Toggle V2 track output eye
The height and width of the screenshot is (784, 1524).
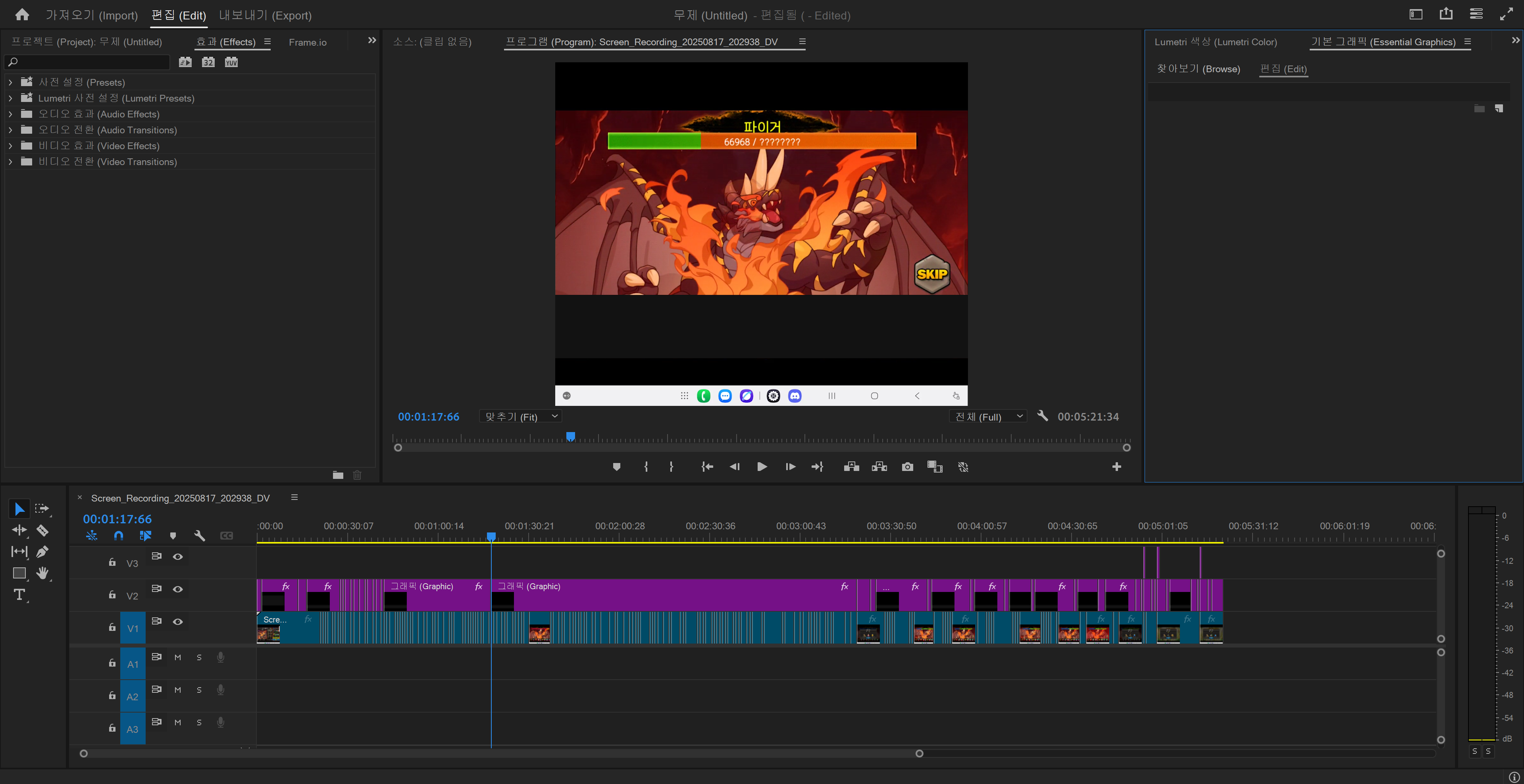[177, 589]
